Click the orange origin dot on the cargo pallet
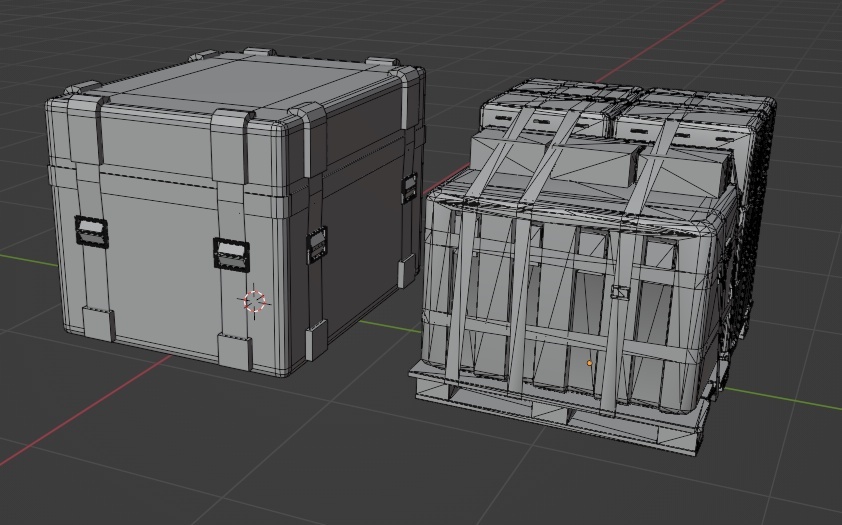Viewport: 842px width, 525px height. tap(590, 363)
